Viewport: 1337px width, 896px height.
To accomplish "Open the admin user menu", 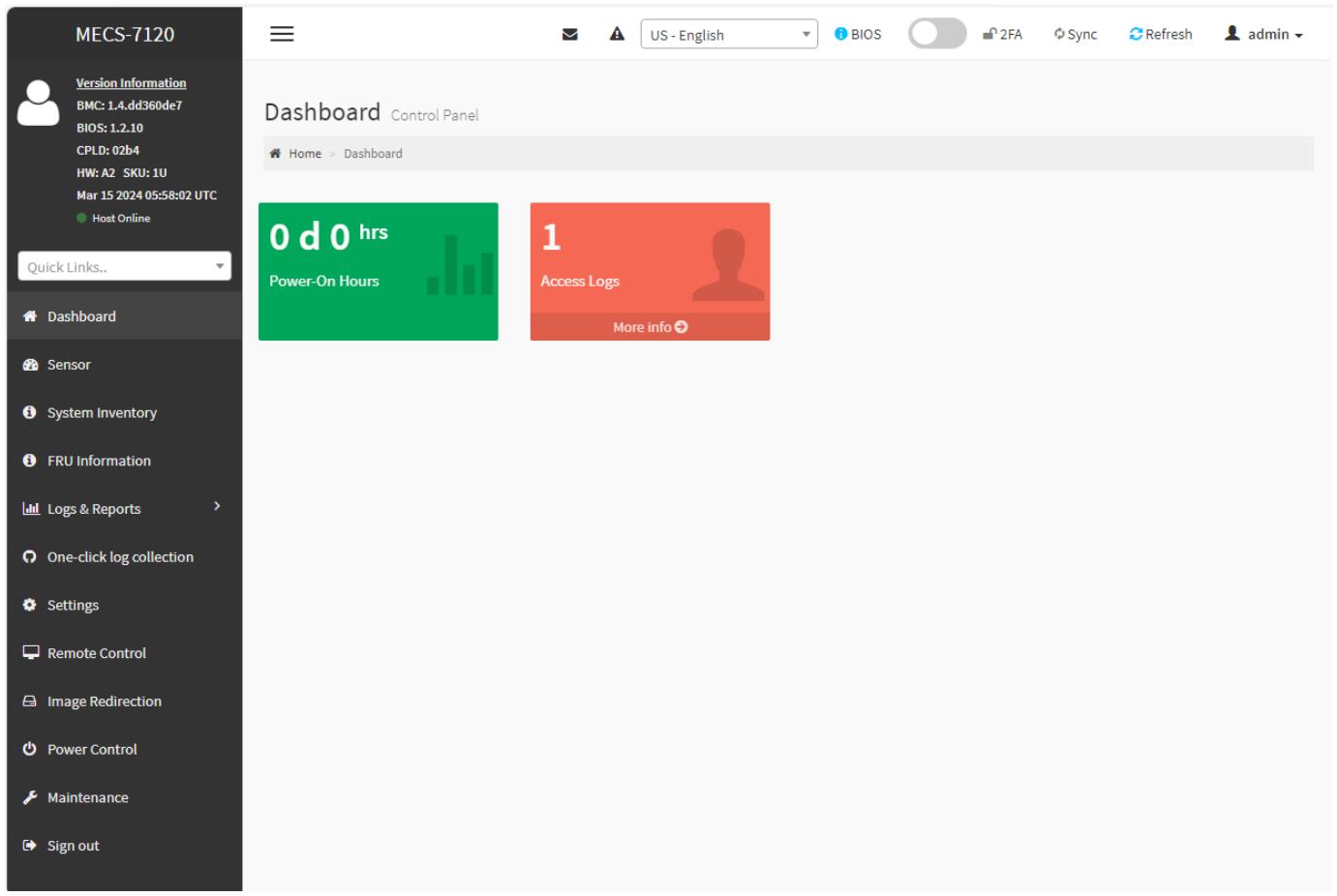I will (1263, 34).
